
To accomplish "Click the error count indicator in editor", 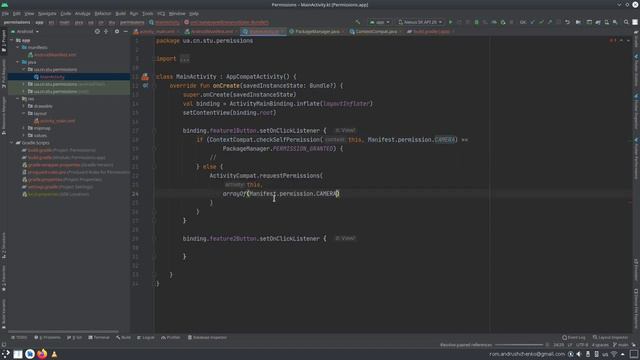I will [x=613, y=40].
